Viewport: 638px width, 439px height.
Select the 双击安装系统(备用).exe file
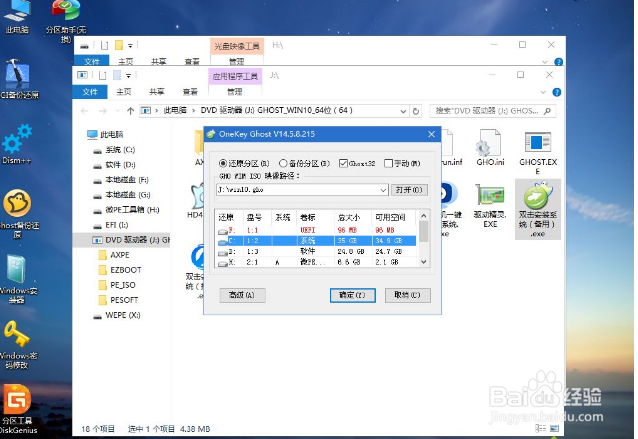[538, 209]
